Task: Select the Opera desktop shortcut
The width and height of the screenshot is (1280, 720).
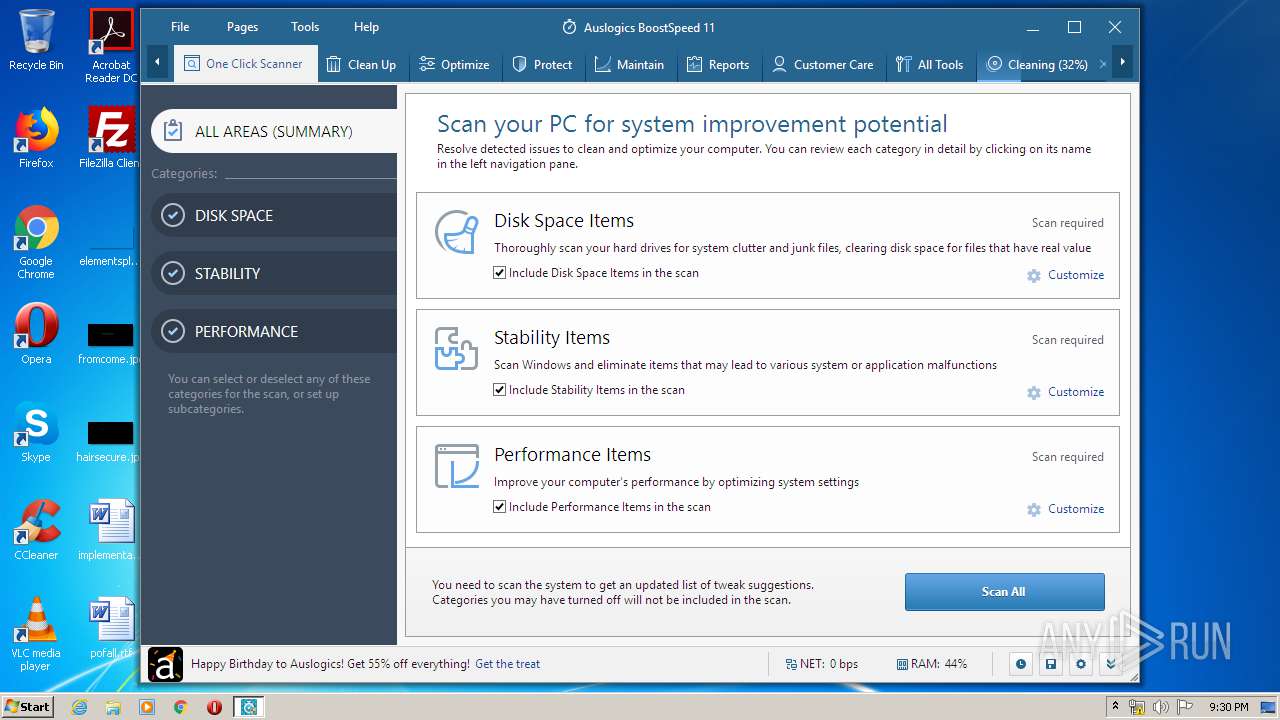Action: click(36, 334)
